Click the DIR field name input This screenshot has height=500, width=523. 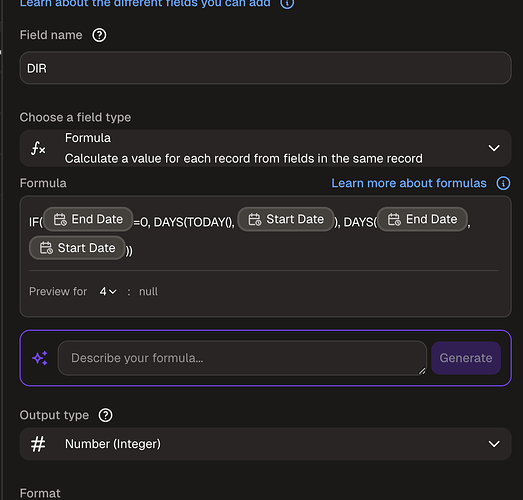point(266,68)
